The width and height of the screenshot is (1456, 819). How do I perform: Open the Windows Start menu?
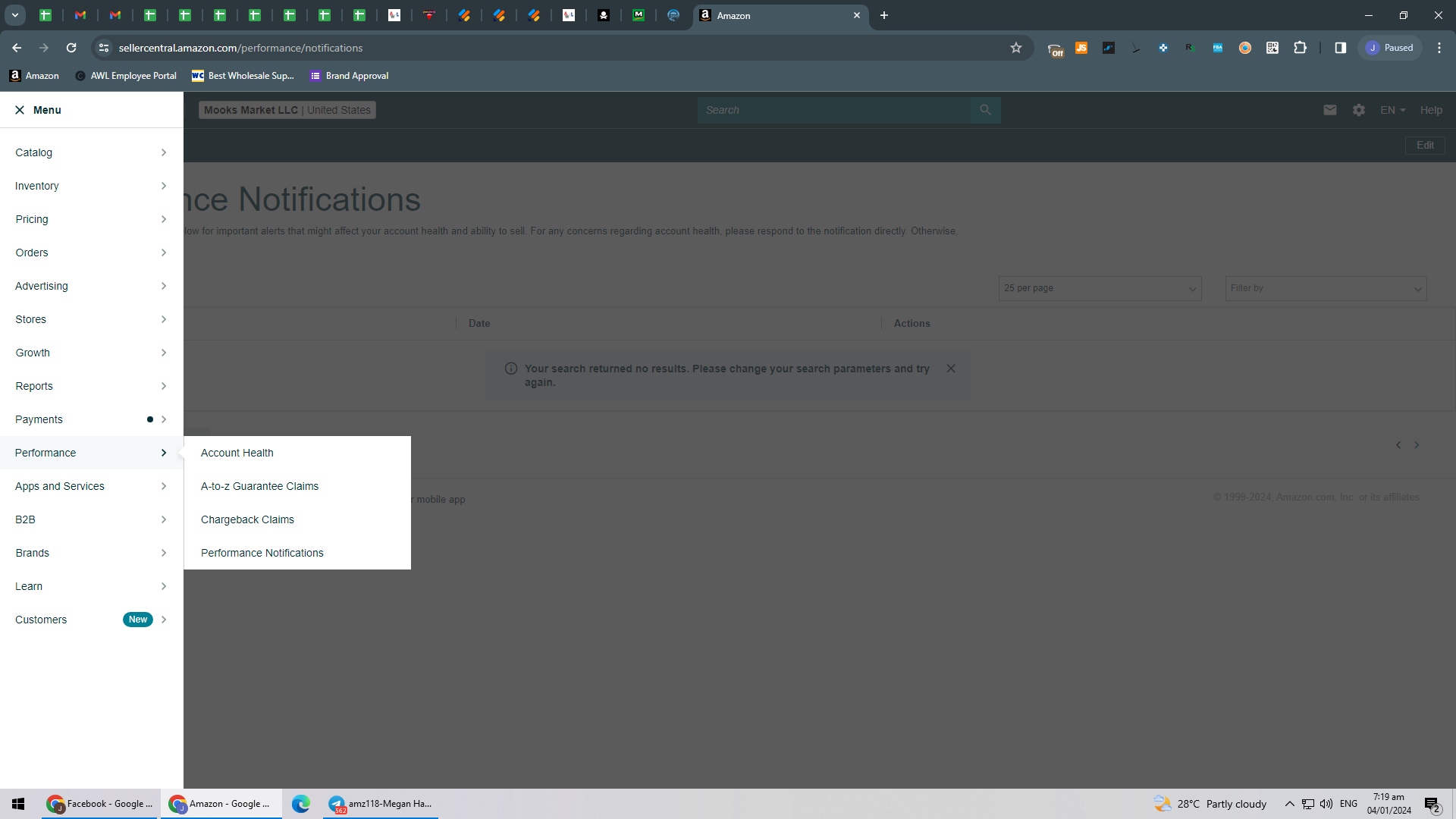18,804
